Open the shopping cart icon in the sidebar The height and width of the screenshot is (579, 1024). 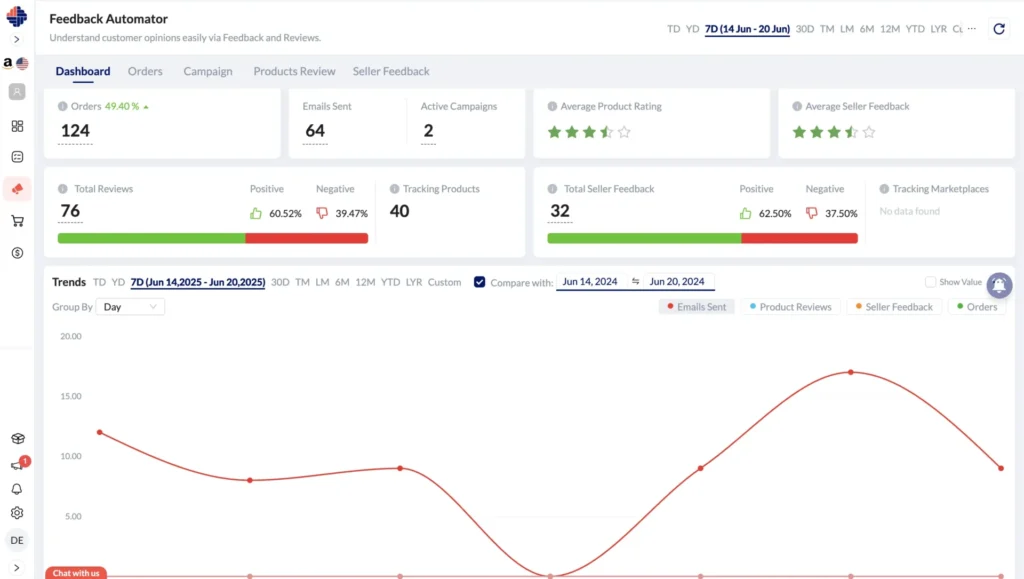[18, 221]
